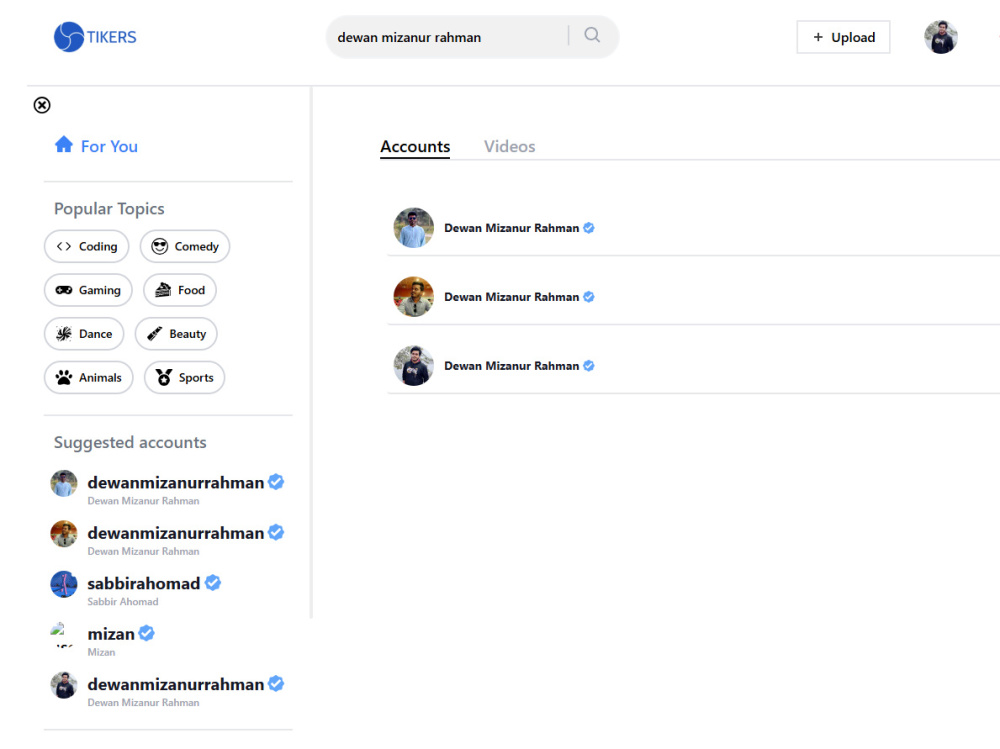Image resolution: width=1000 pixels, height=749 pixels.
Task: Click second Dewan Mizanur Rahman result name
Action: pyautogui.click(x=511, y=297)
